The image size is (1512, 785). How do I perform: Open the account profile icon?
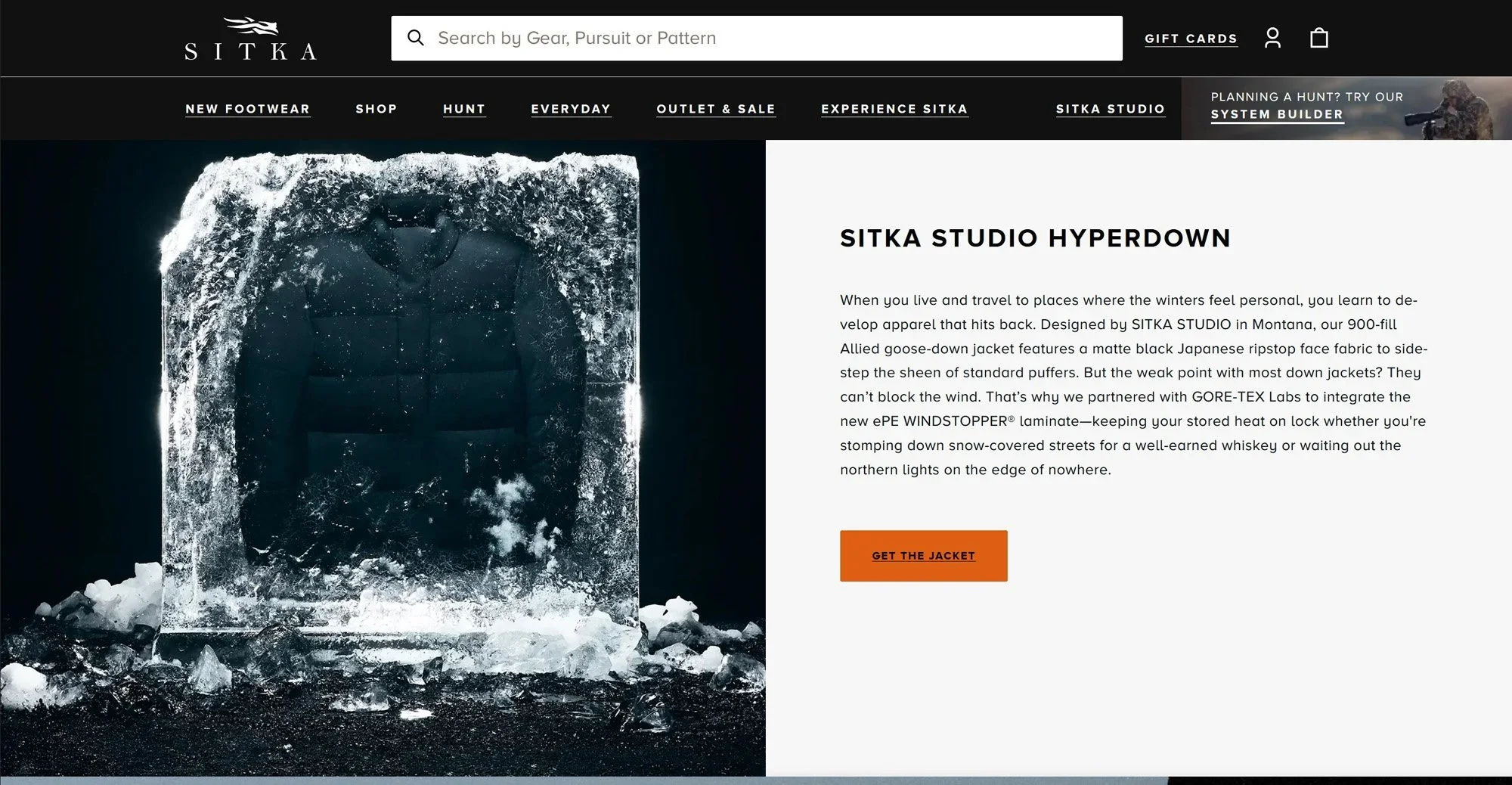pyautogui.click(x=1272, y=38)
